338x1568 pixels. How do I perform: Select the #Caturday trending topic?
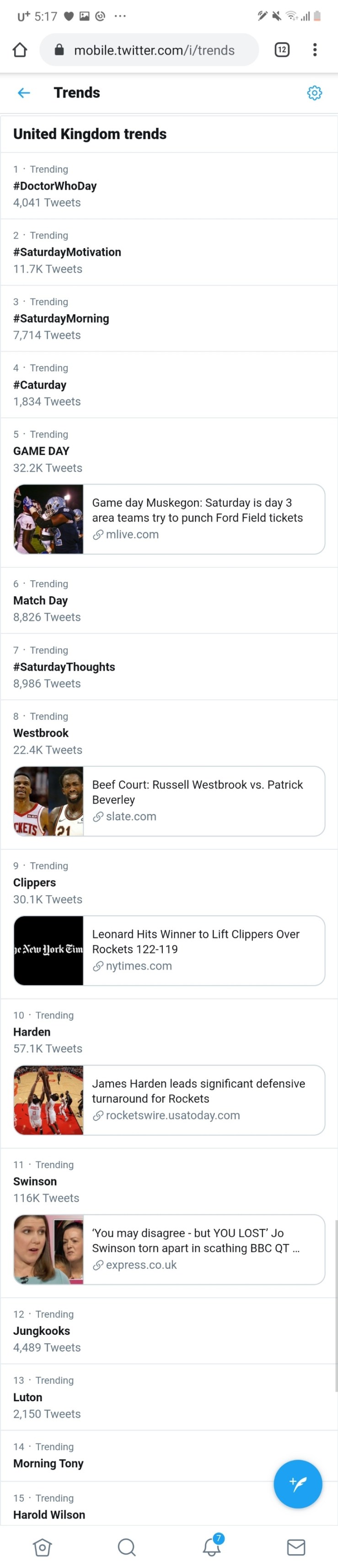[40, 385]
